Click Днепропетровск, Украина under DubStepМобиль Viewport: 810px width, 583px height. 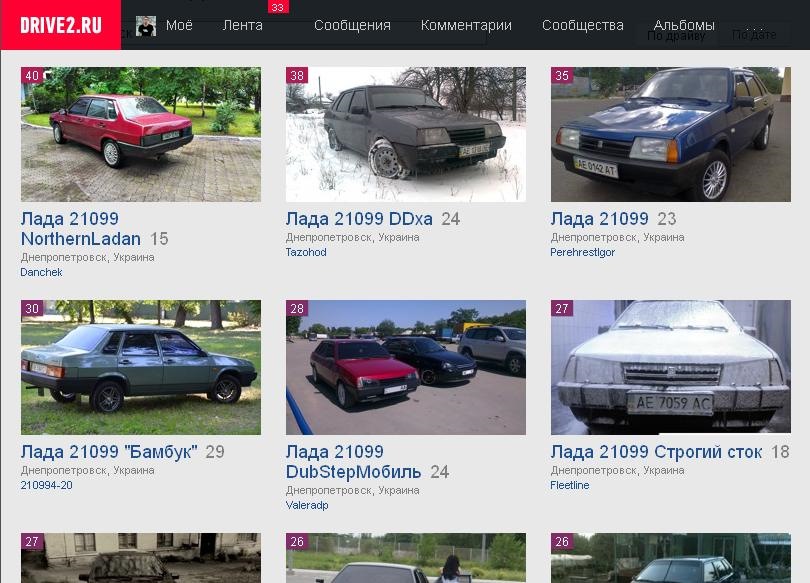tap(352, 490)
